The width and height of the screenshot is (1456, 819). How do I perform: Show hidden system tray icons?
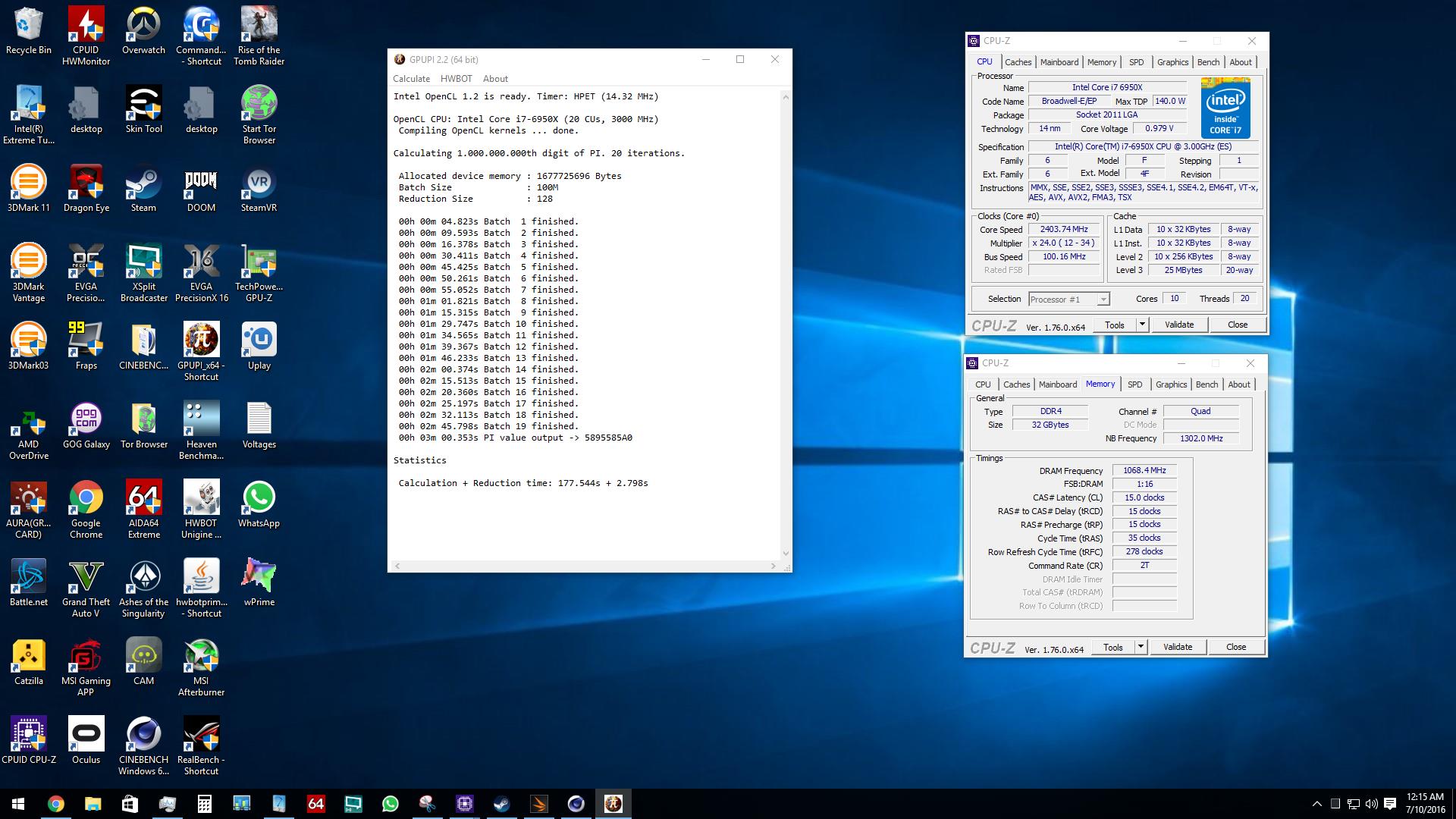[1316, 804]
